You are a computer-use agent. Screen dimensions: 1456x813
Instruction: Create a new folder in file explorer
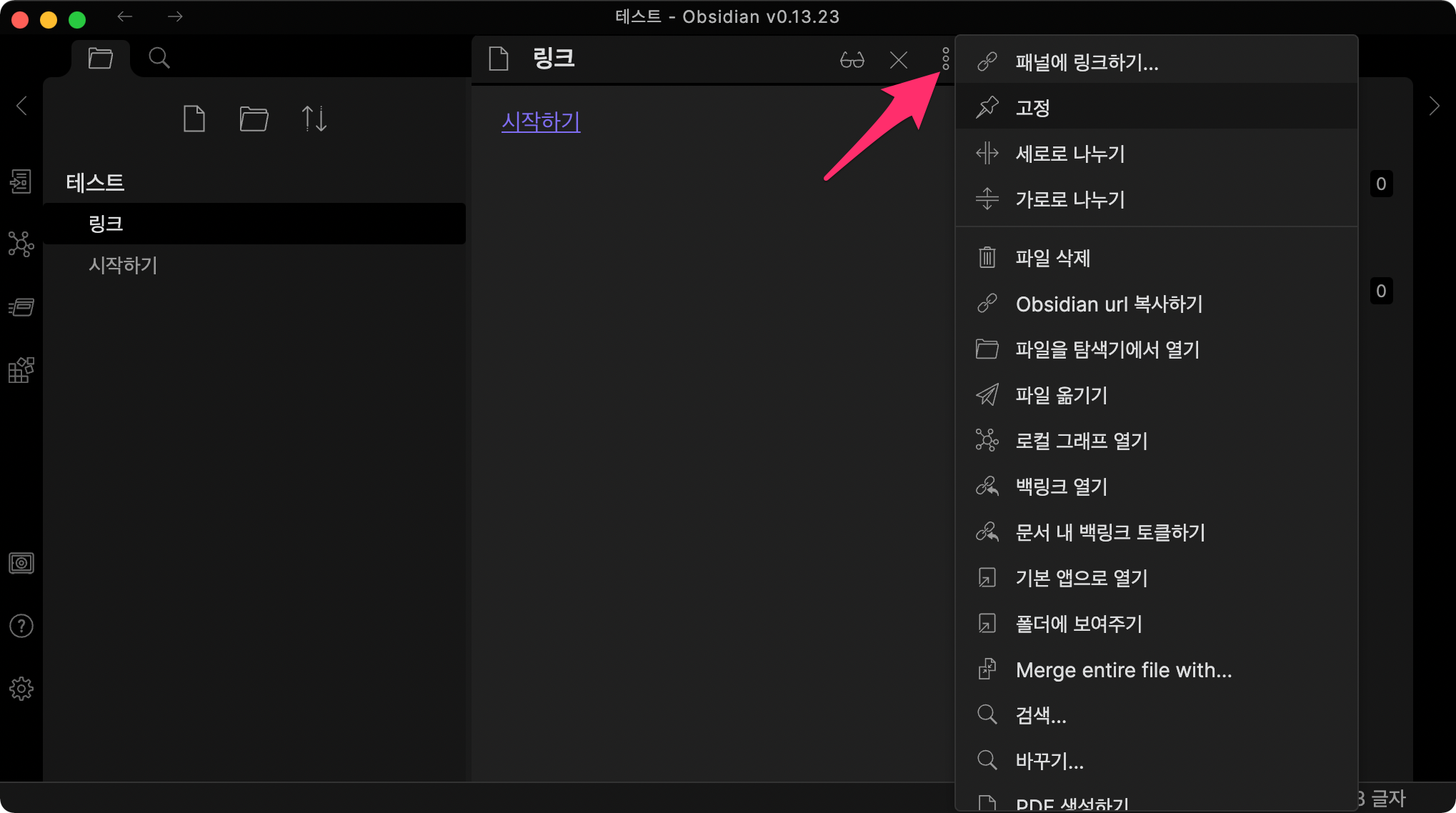254,119
